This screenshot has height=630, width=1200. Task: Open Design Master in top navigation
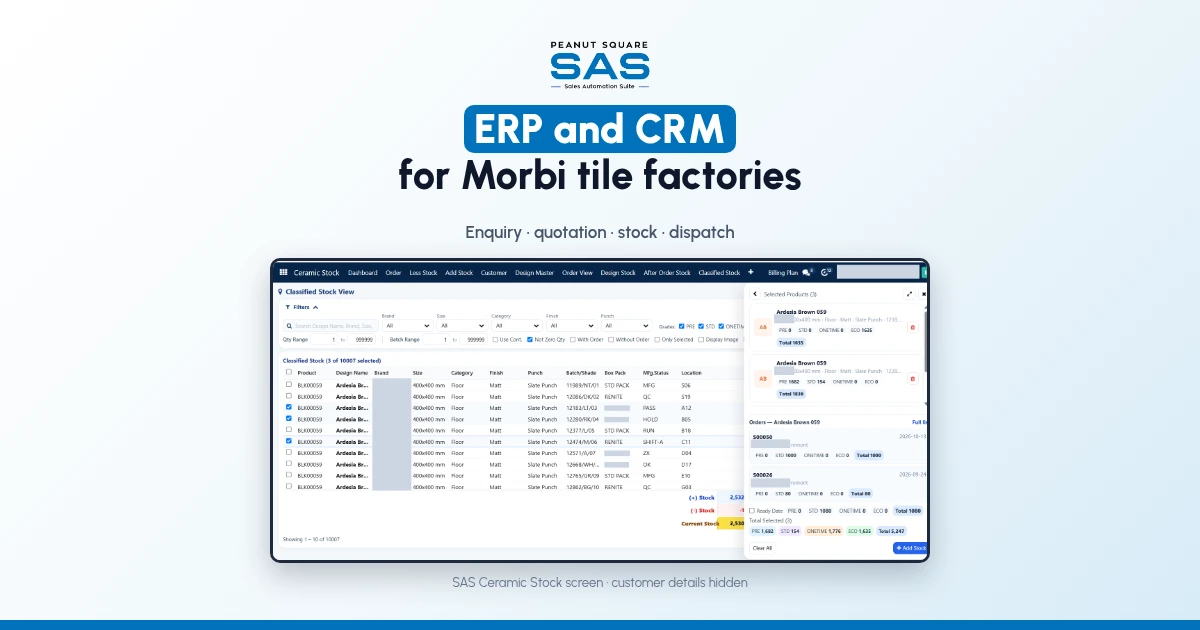534,272
